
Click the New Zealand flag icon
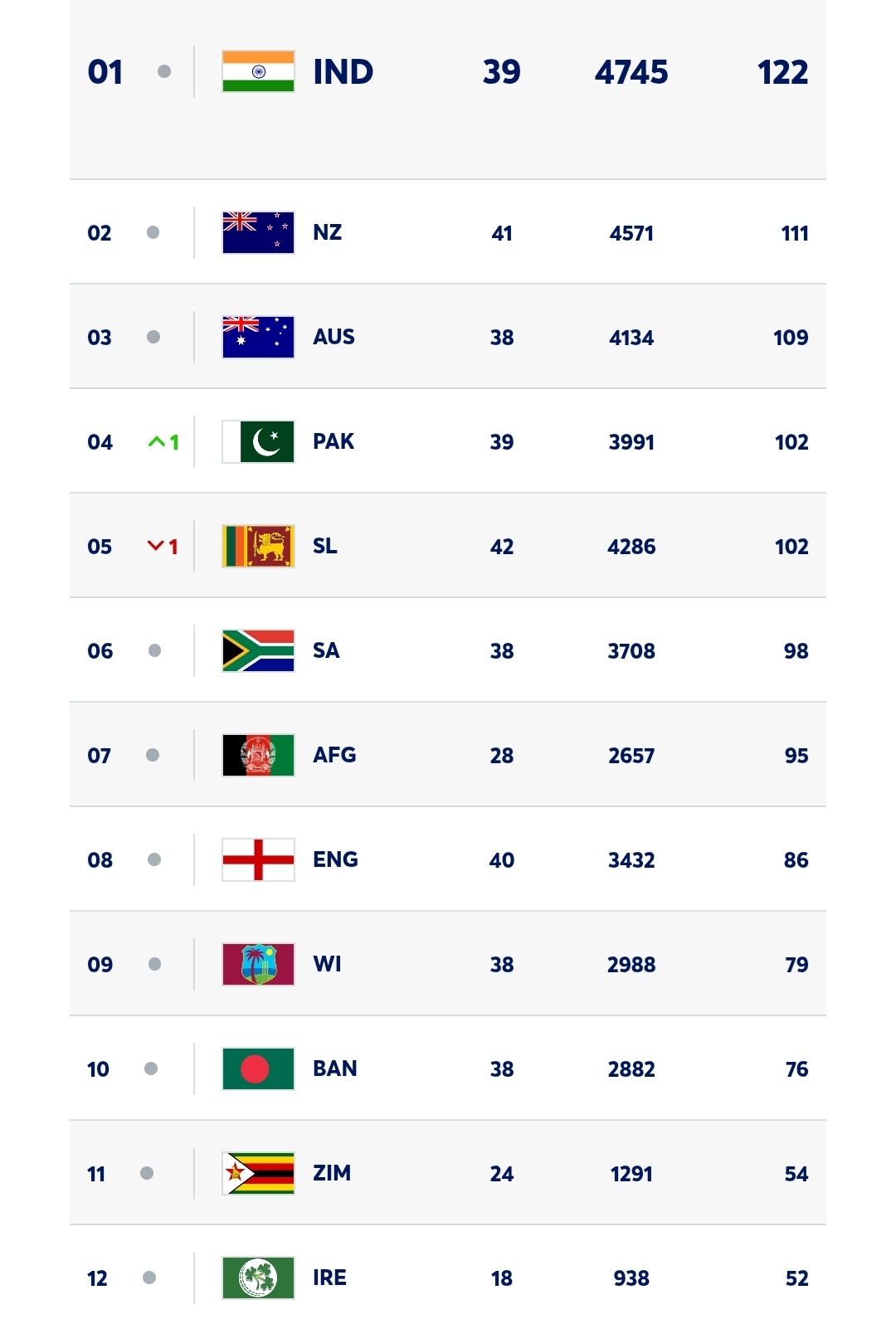coord(258,232)
